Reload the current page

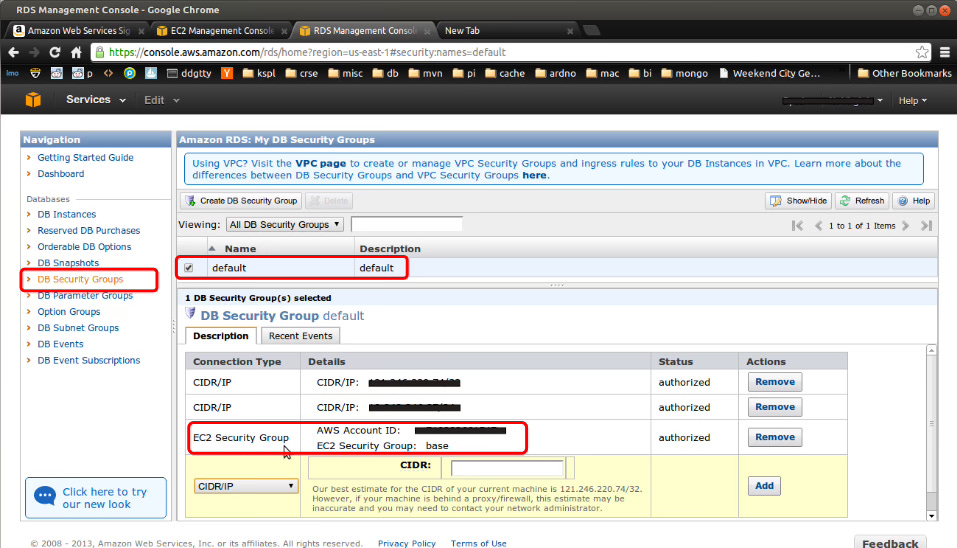[55, 52]
